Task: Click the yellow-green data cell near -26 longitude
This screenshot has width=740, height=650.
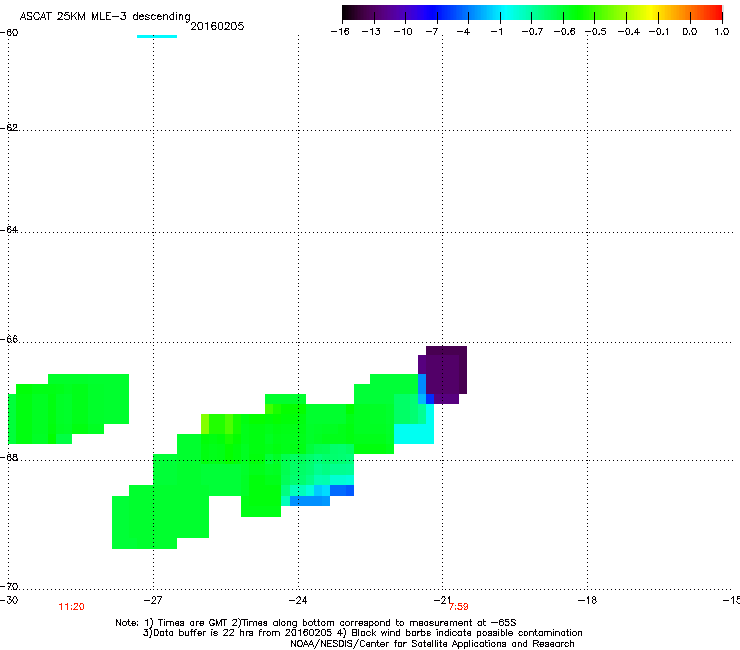Action: pos(205,424)
